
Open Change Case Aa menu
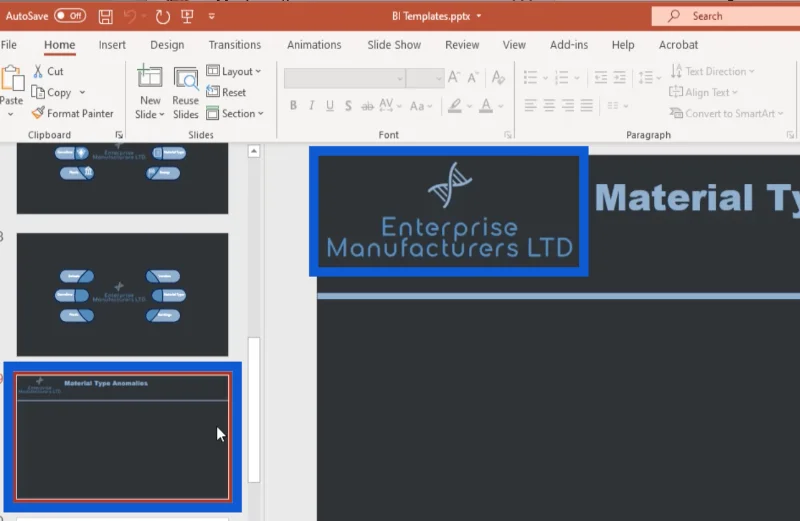coord(421,106)
